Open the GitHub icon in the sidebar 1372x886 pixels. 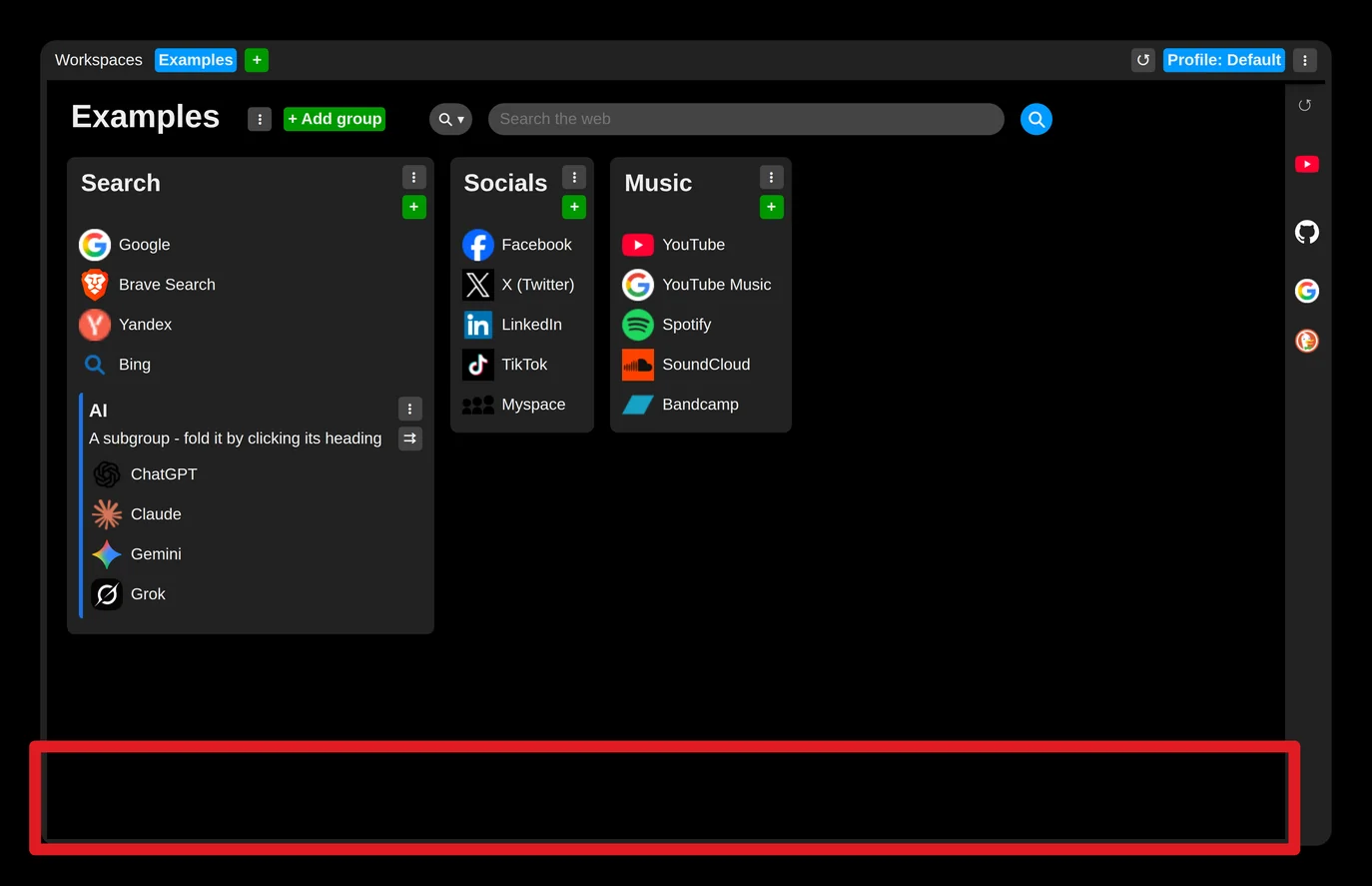point(1307,233)
